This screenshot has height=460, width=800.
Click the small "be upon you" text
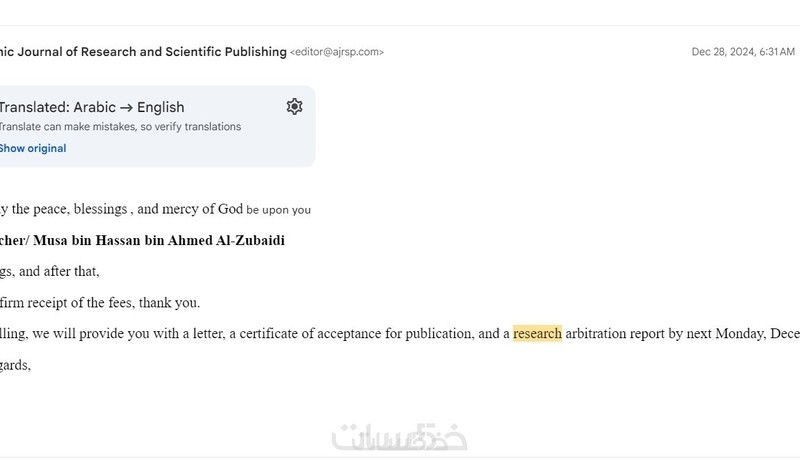[279, 210]
